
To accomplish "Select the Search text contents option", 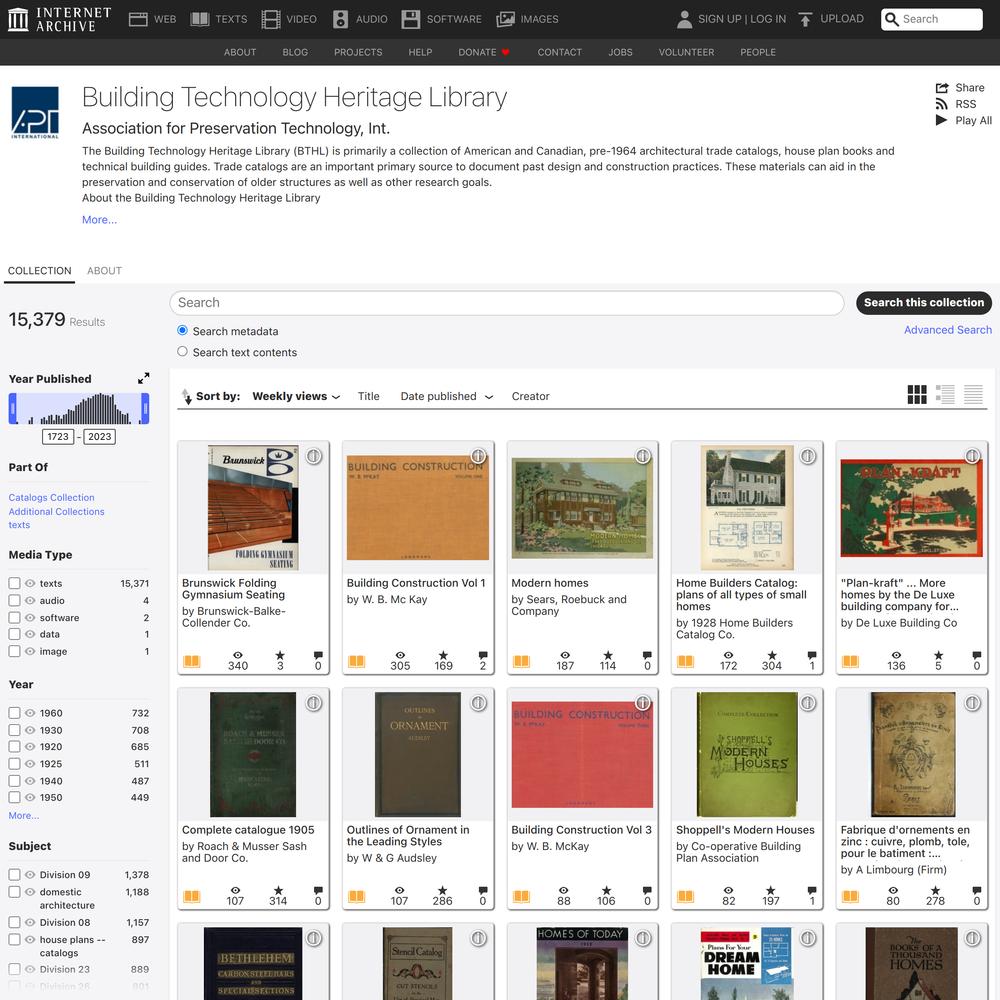I will pos(182,351).
